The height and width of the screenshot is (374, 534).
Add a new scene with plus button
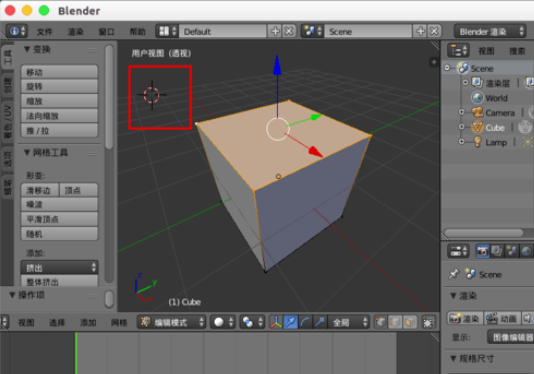coord(420,31)
